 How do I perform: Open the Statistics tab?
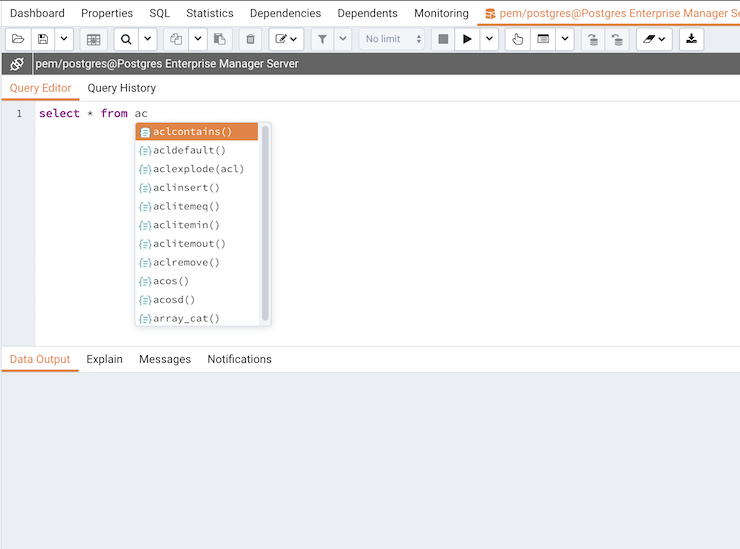pyautogui.click(x=210, y=13)
